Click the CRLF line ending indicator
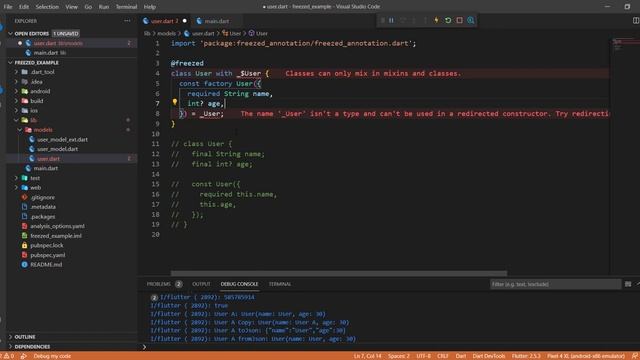The image size is (640, 360). click(442, 356)
